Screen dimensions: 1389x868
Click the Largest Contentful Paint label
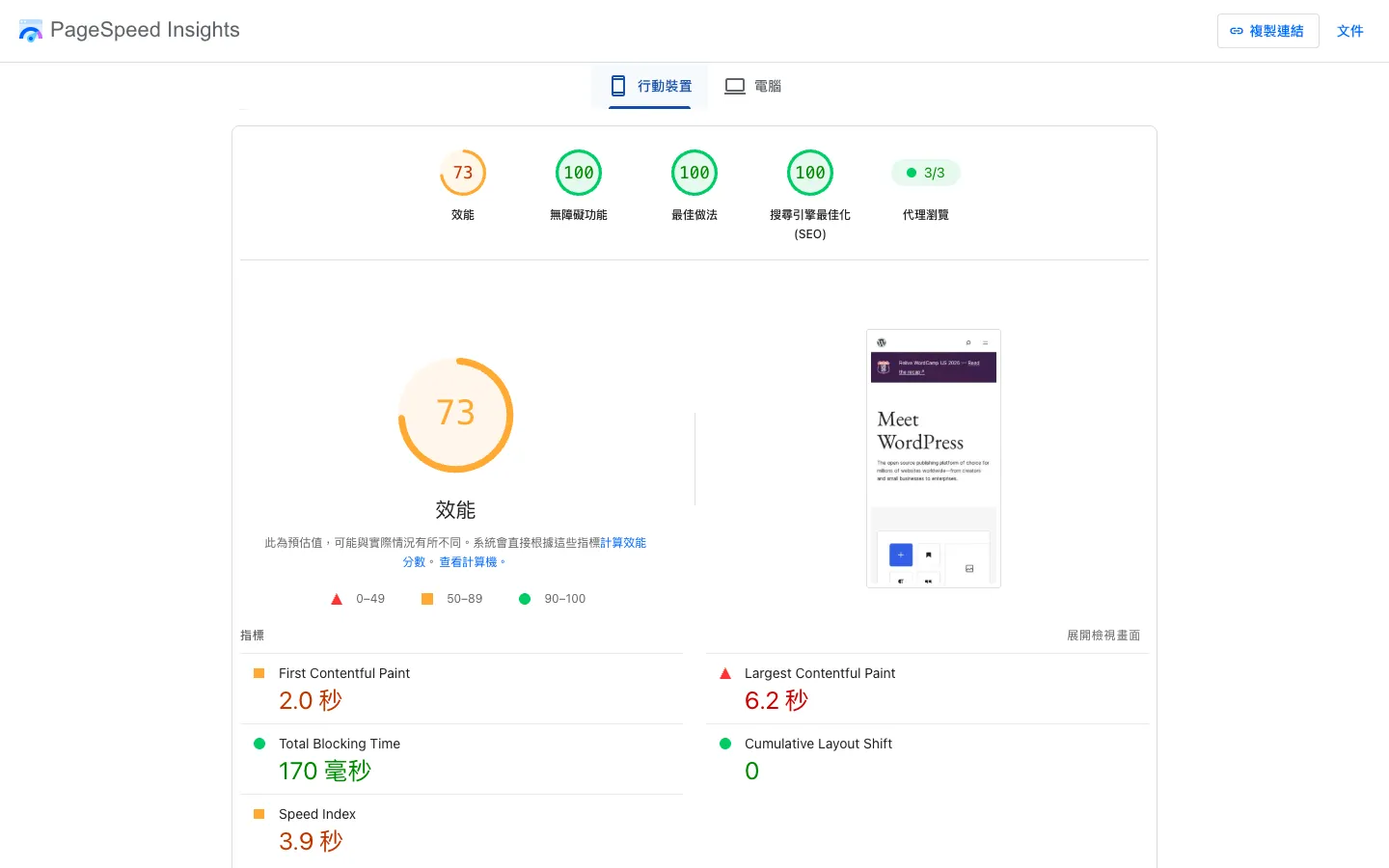(820, 673)
